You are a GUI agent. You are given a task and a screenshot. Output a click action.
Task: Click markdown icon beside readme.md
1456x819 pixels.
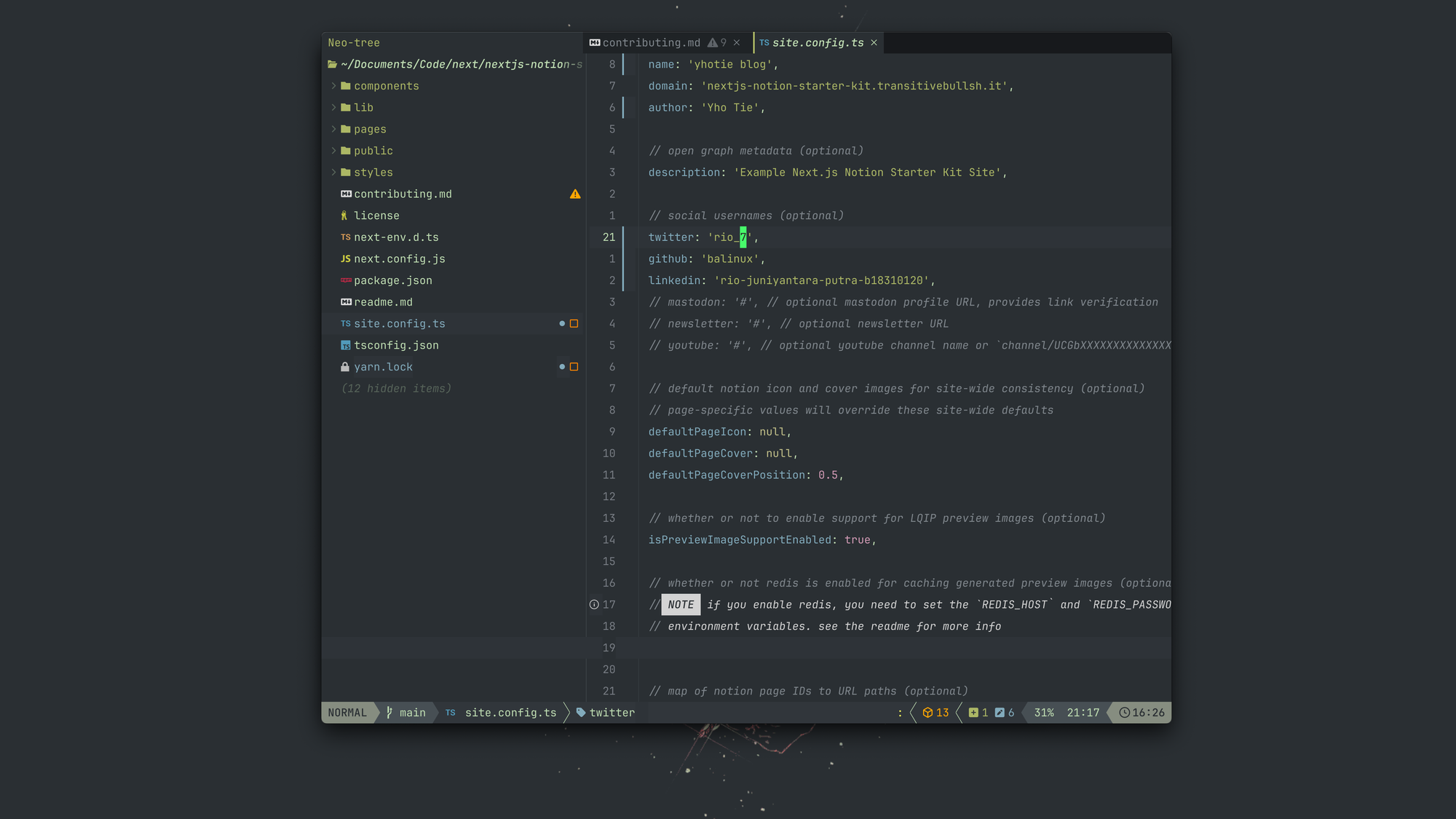tap(346, 302)
